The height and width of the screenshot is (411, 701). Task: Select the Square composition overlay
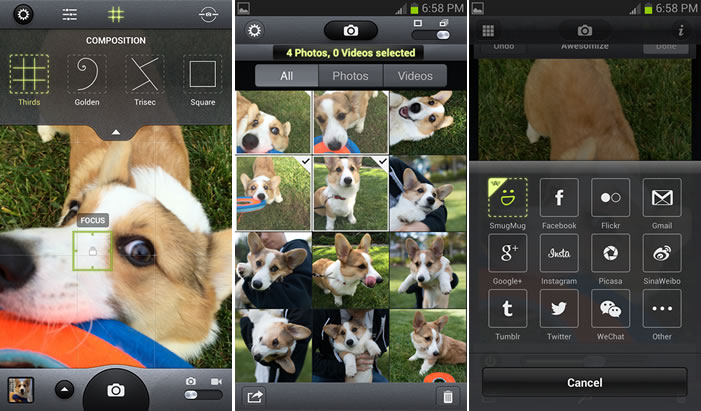[x=203, y=80]
